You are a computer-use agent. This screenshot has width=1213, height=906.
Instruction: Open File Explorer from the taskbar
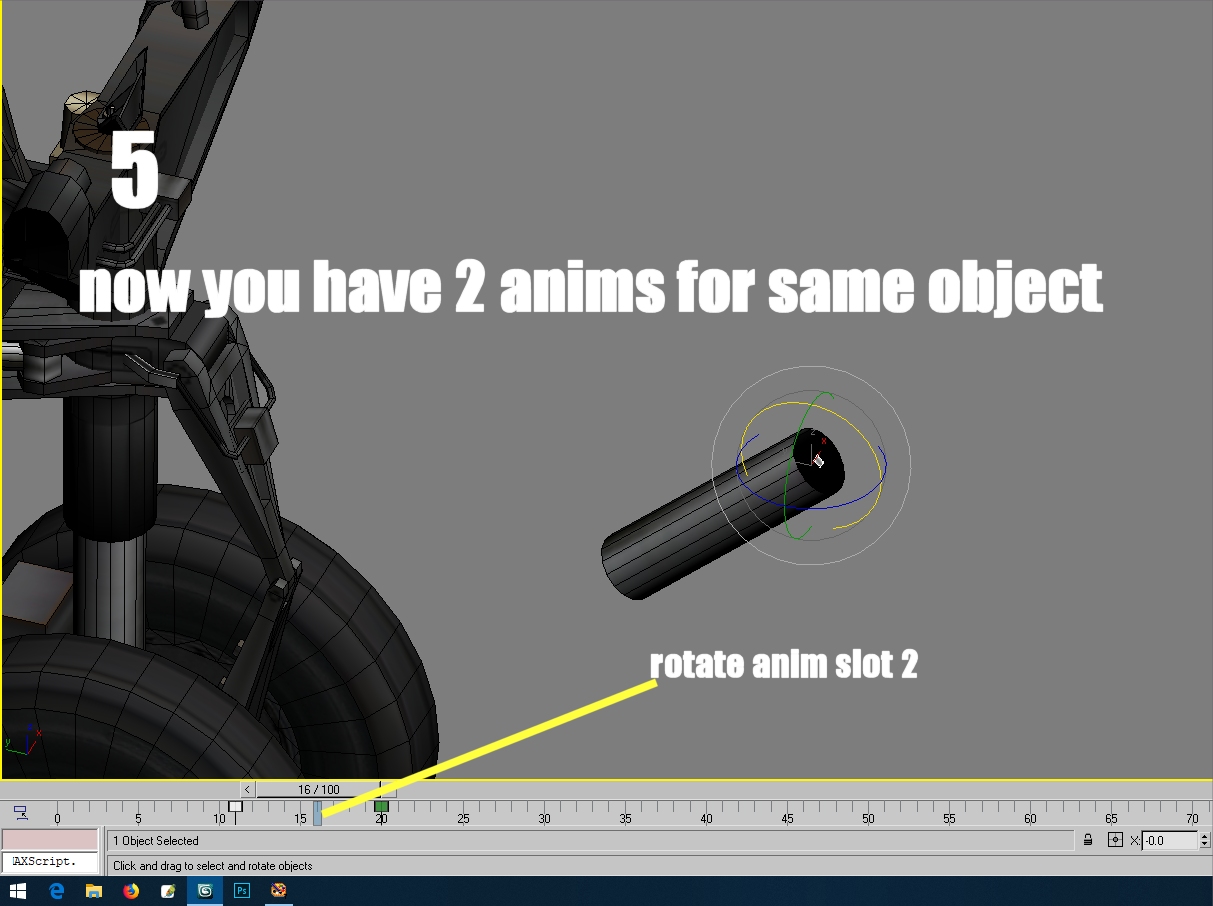click(93, 890)
